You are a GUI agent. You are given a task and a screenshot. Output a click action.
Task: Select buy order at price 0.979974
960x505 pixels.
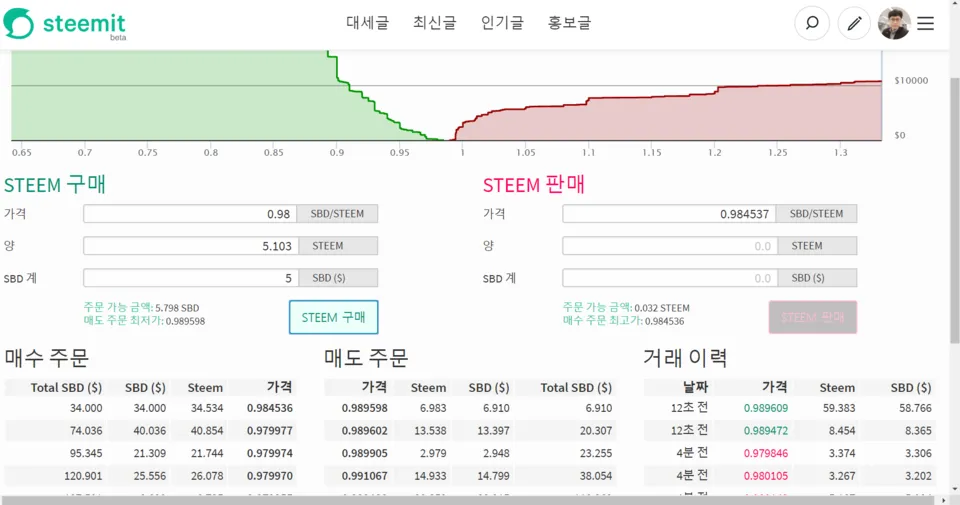pos(150,453)
